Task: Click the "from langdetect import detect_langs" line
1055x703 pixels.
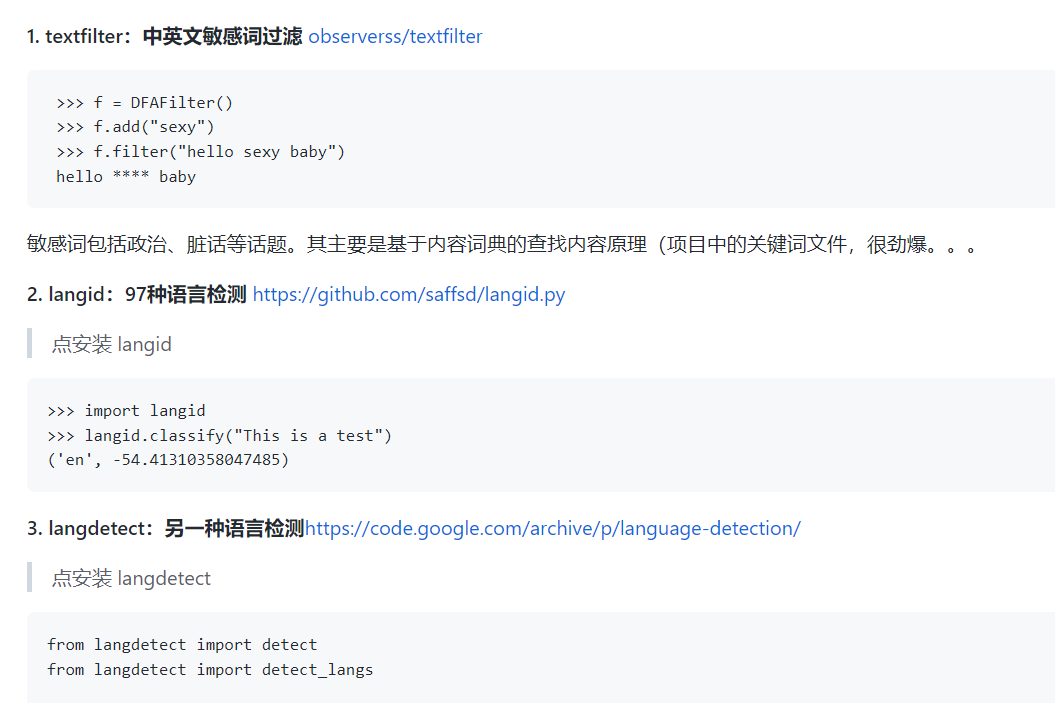Action: (210, 670)
